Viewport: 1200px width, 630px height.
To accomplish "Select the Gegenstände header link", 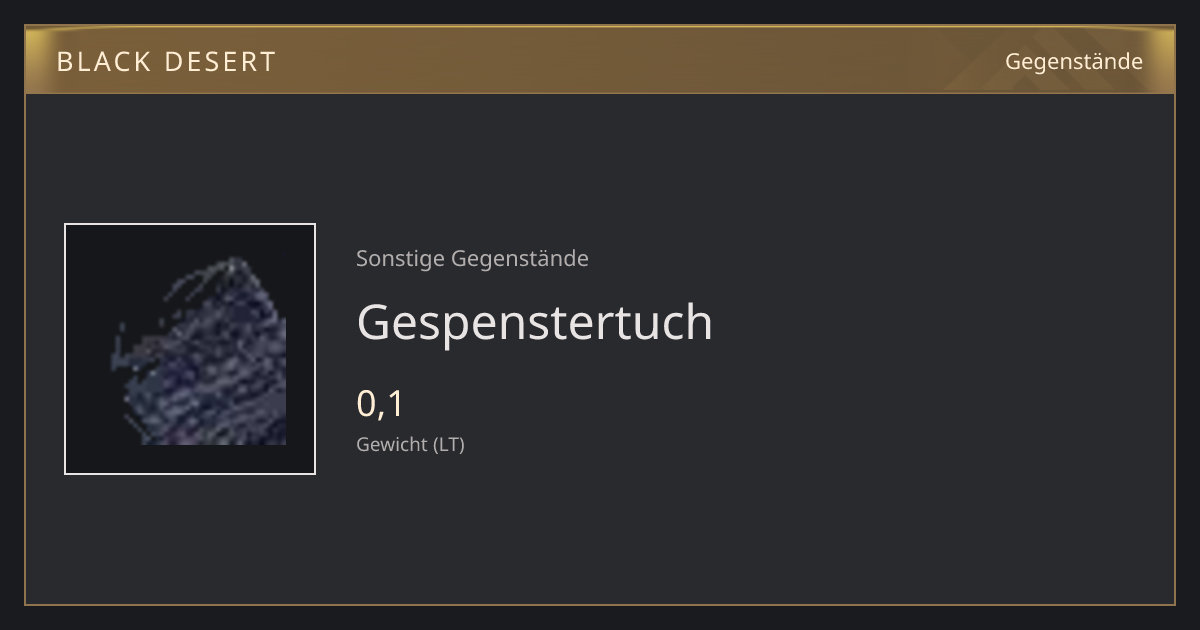I will [x=1073, y=61].
